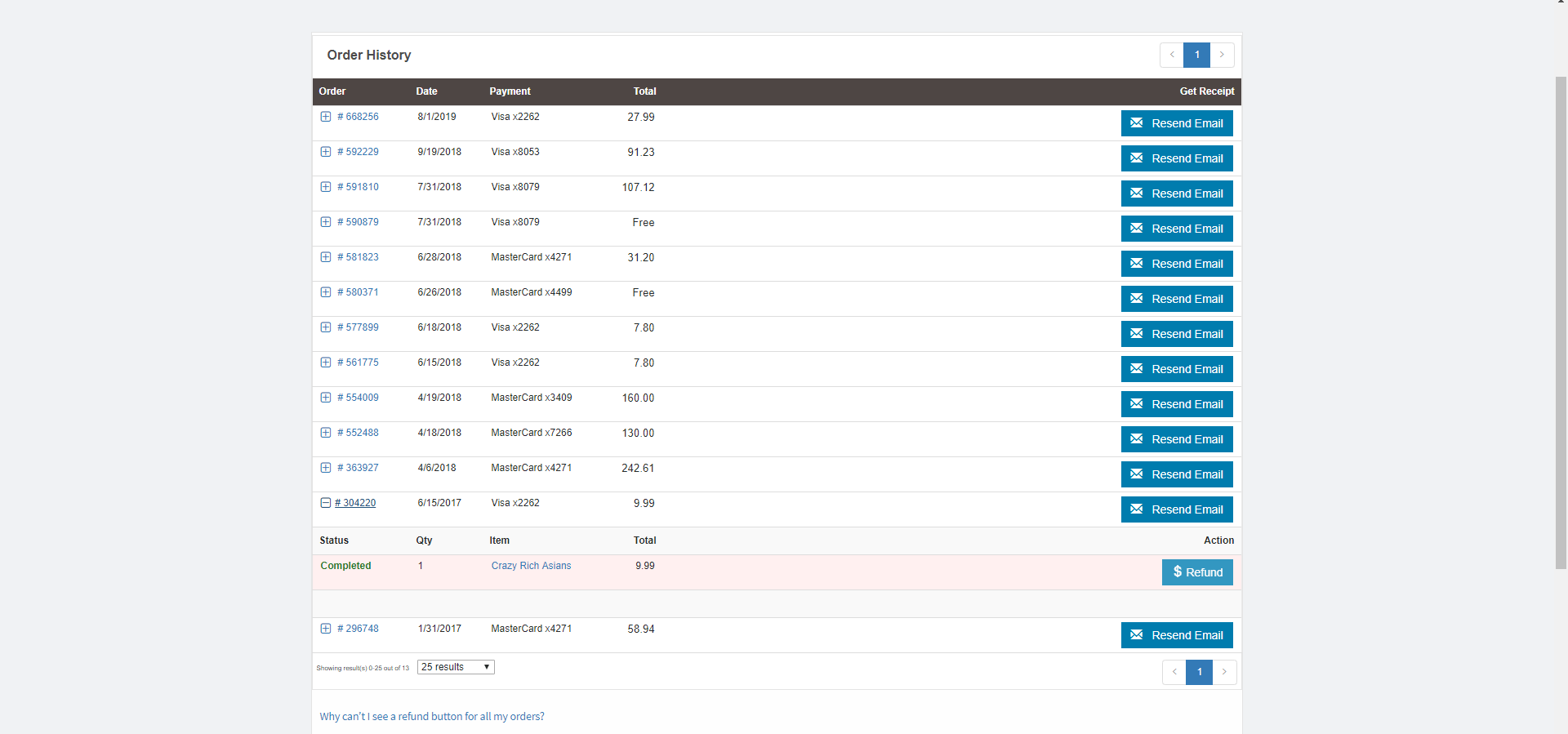Select page 1 in bottom pagination

click(x=1200, y=672)
